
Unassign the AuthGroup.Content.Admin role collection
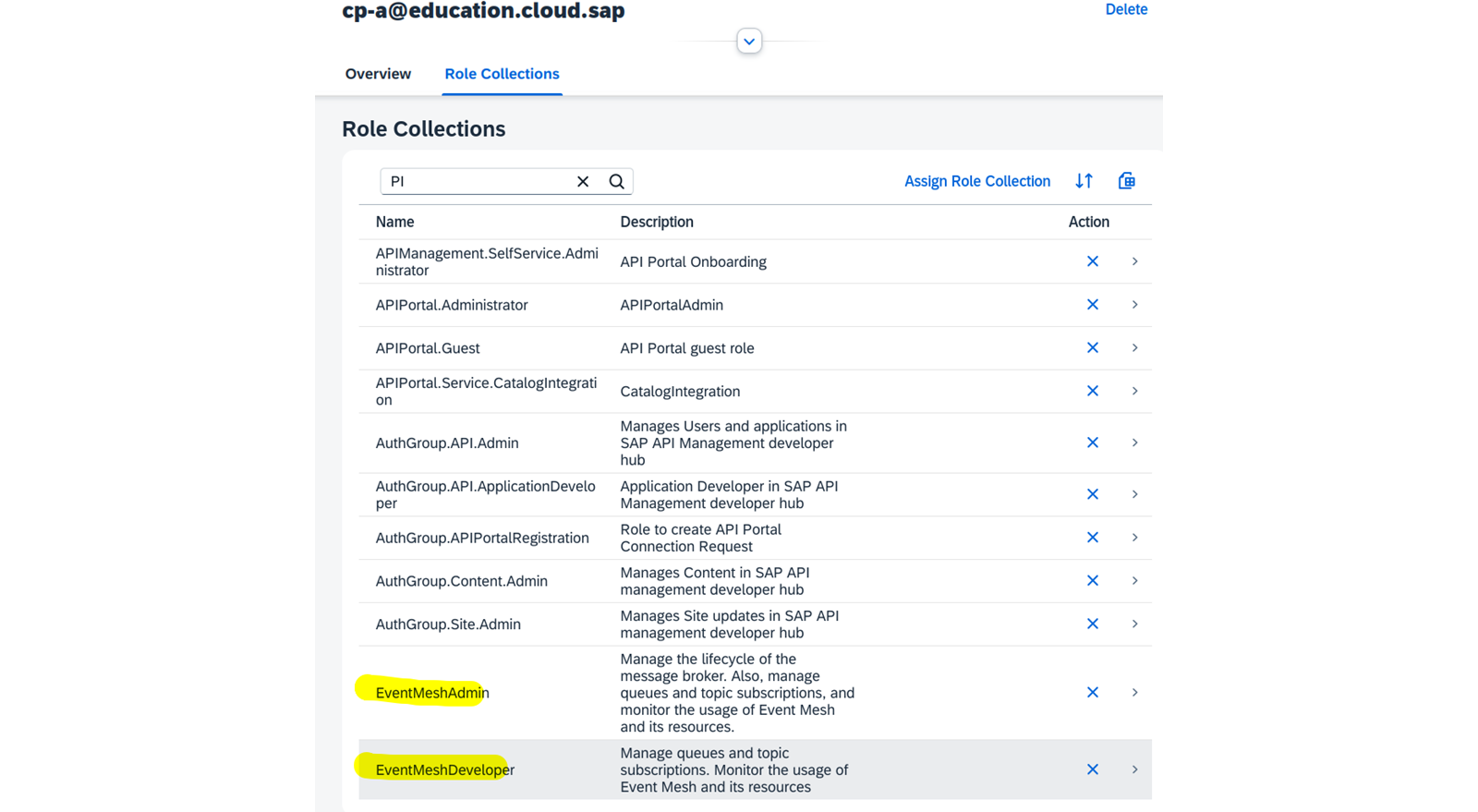pyautogui.click(x=1092, y=581)
